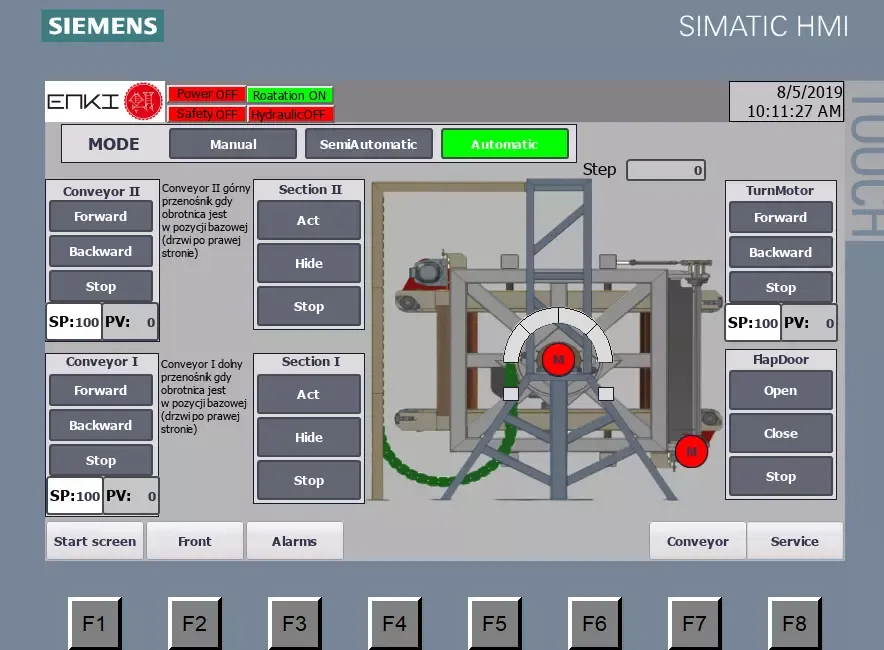
Task: Go to the Alarms page
Action: pyautogui.click(x=294, y=541)
